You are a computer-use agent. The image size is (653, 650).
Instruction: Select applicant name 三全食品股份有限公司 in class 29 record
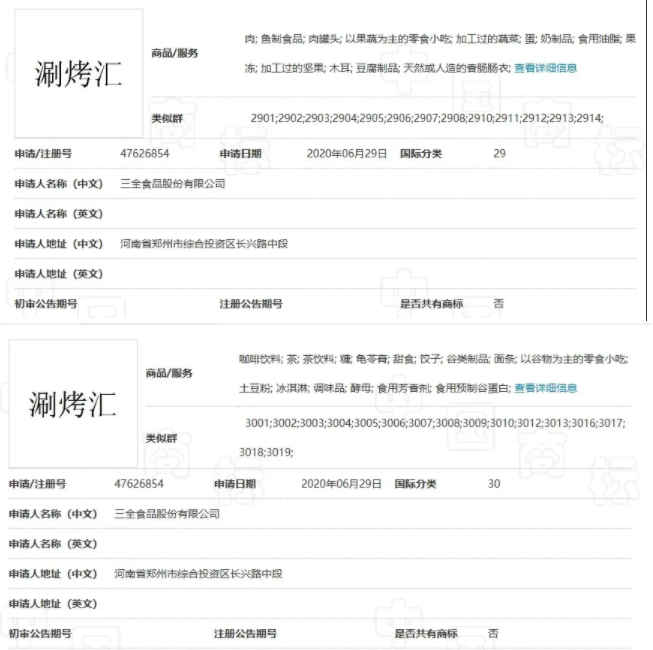click(172, 184)
